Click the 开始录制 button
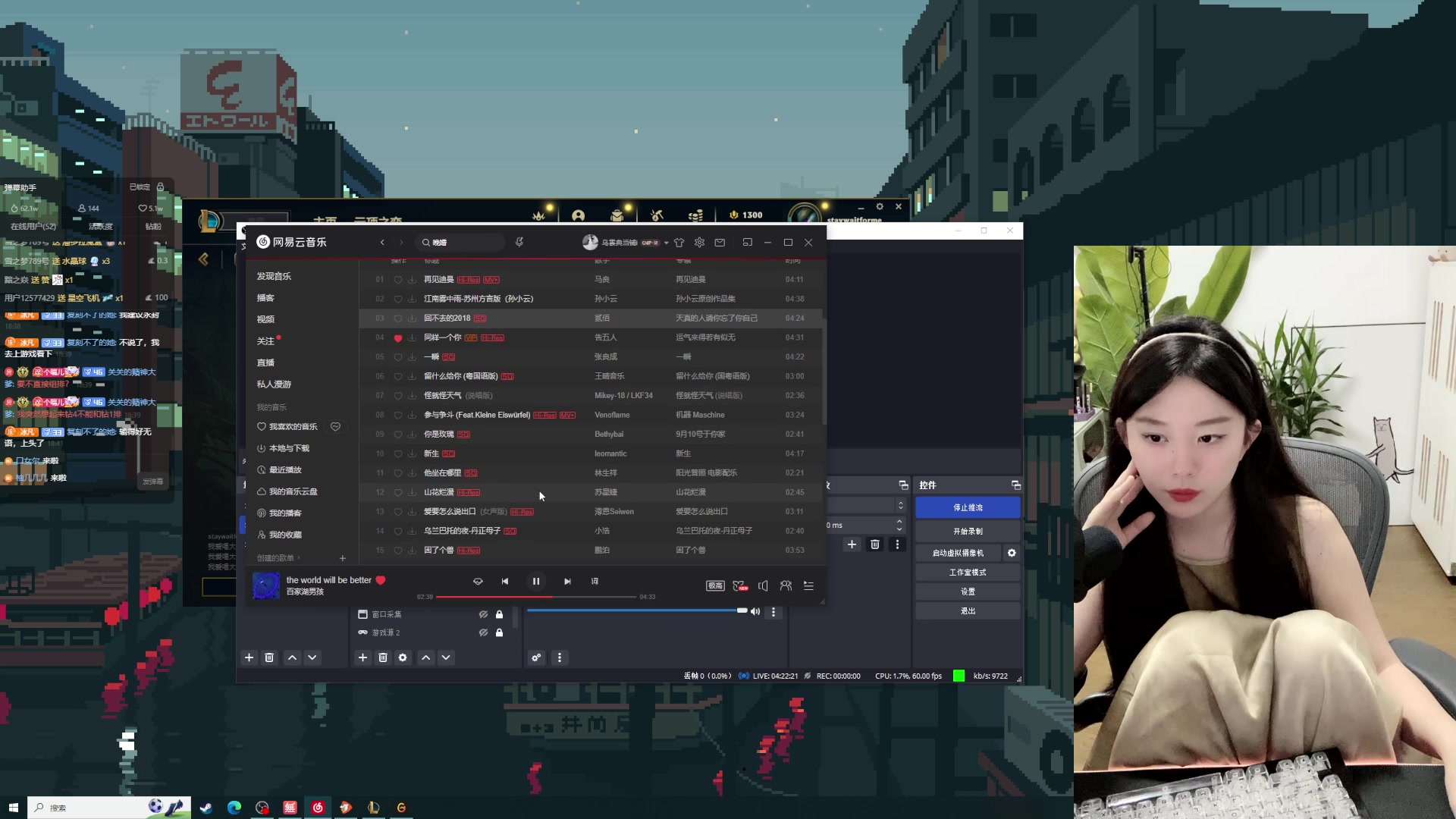Screen dimensions: 1456x819 click(968, 531)
